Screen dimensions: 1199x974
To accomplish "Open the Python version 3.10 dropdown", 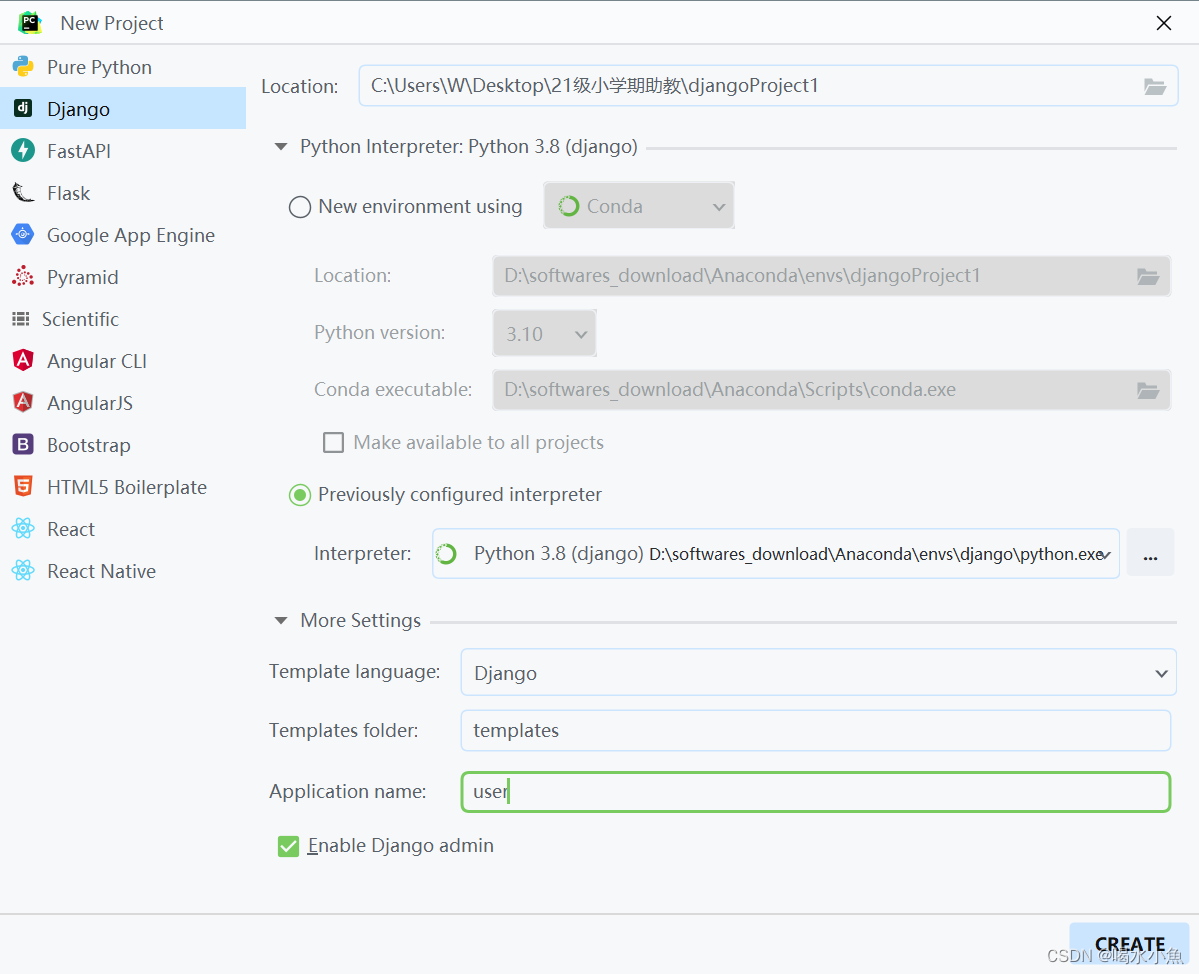I will [544, 333].
